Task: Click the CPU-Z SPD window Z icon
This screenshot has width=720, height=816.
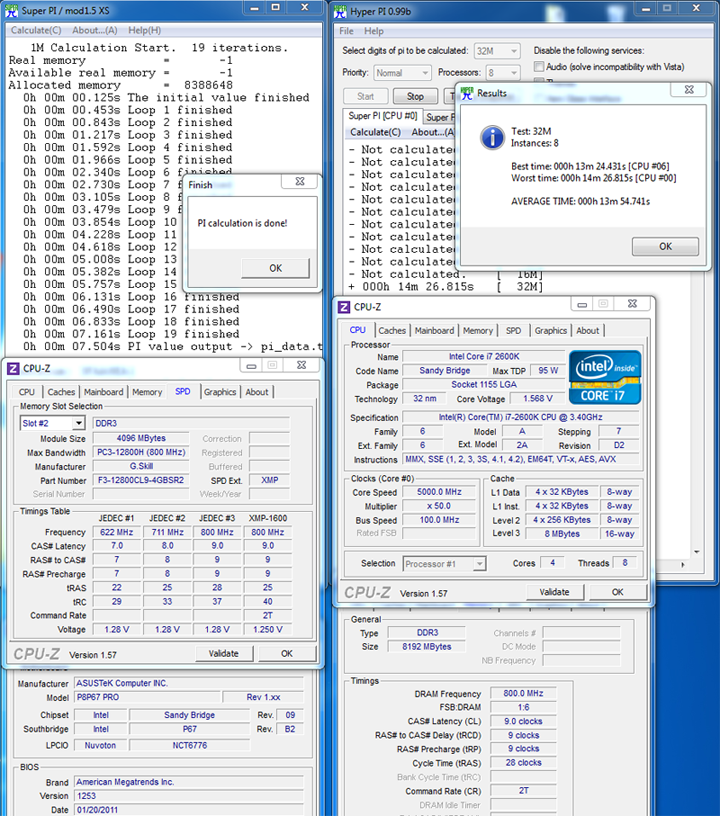Action: [x=13, y=368]
